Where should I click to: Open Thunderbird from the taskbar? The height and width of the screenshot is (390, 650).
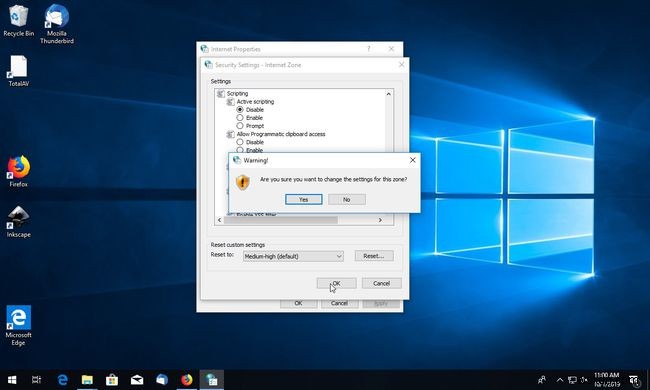[162, 380]
